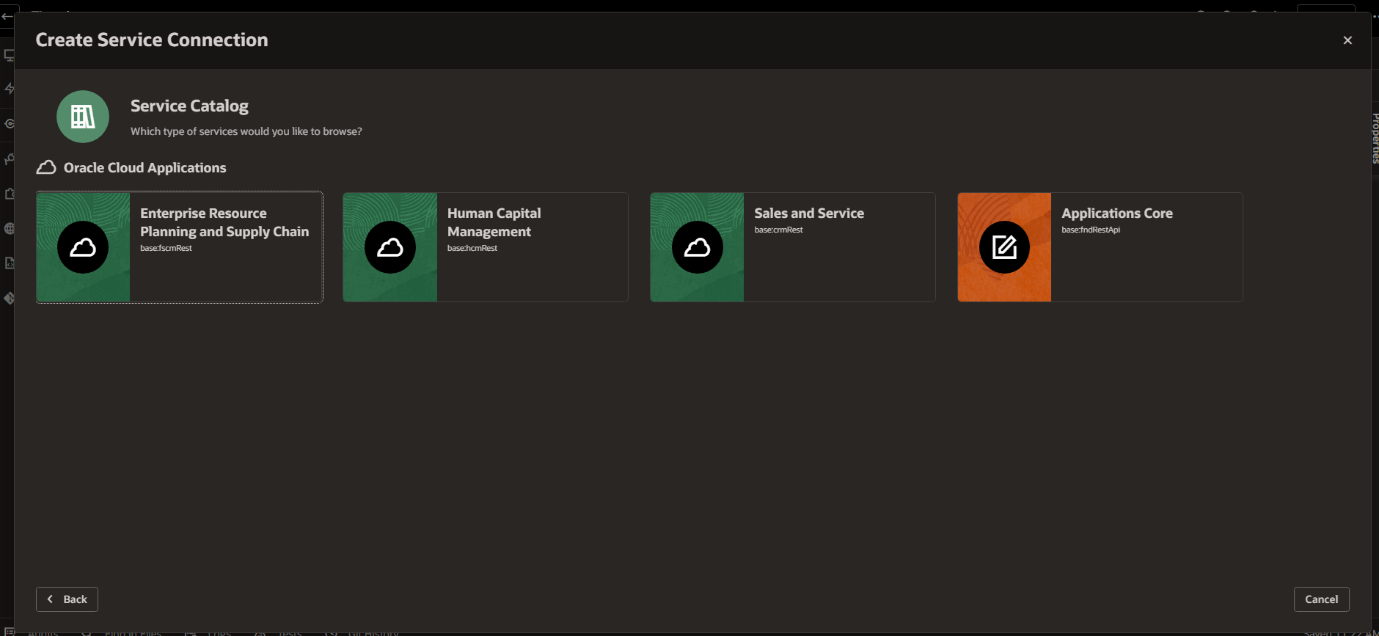Click the Oracle Cloud Applications heading
1379x636 pixels.
[x=145, y=168]
